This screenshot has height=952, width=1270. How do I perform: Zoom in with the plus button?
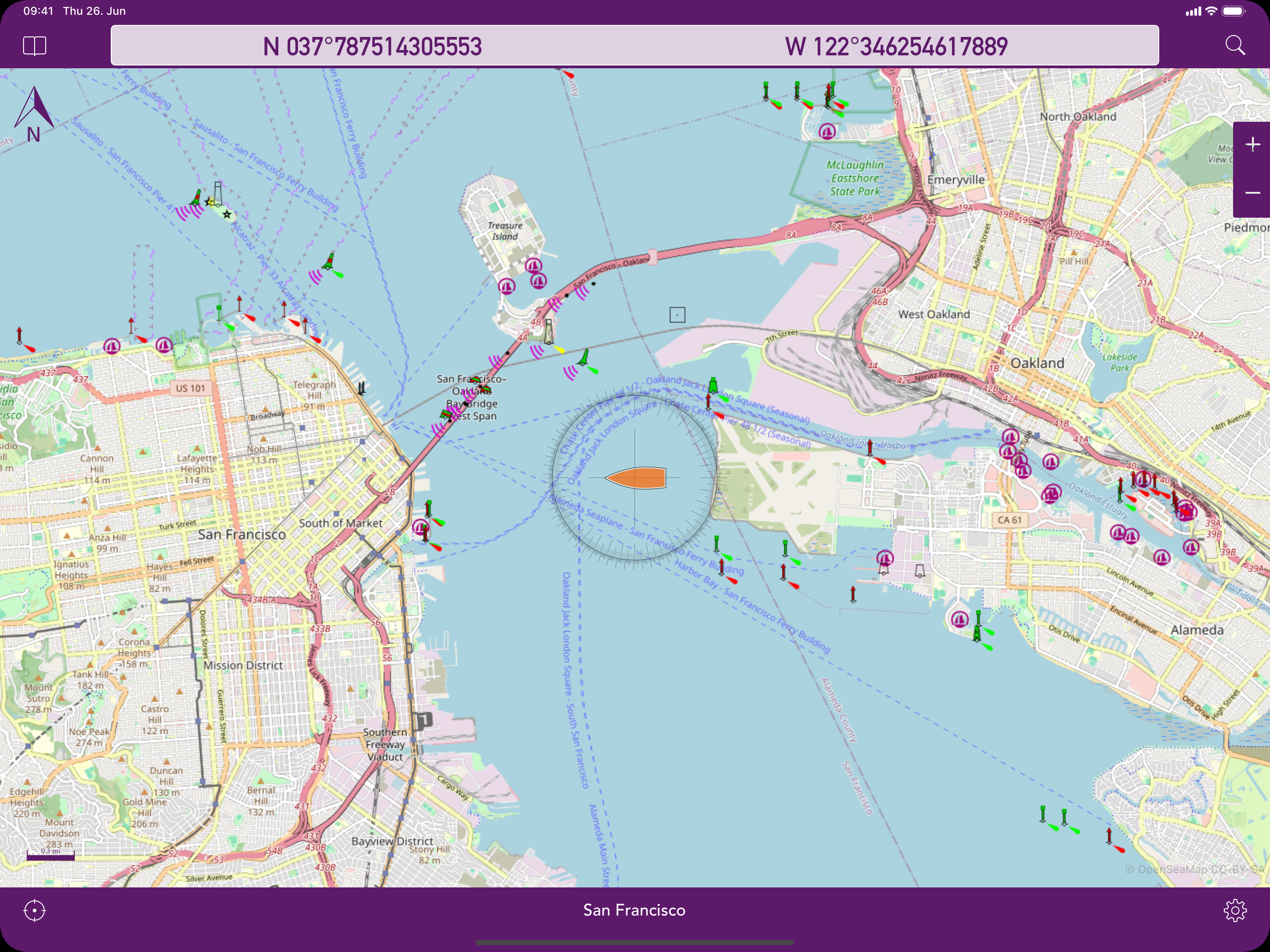pyautogui.click(x=1252, y=144)
